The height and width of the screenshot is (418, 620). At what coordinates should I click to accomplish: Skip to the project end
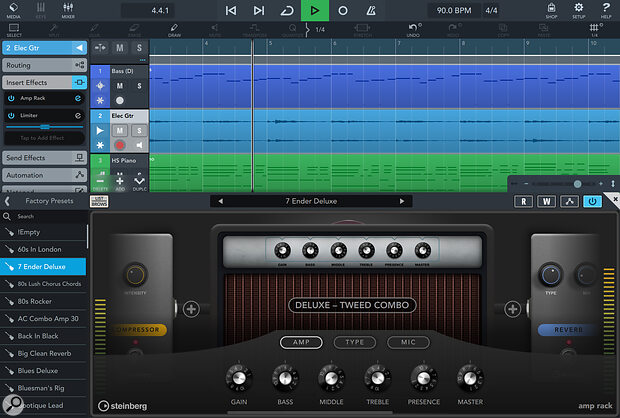pyautogui.click(x=259, y=11)
